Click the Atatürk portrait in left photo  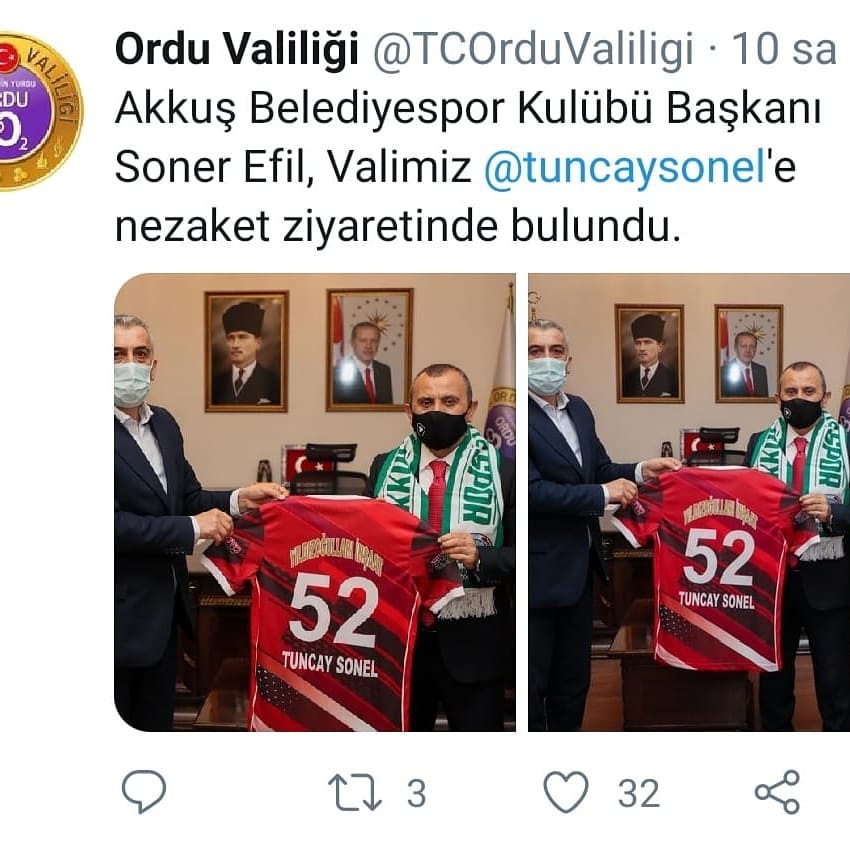(x=246, y=352)
